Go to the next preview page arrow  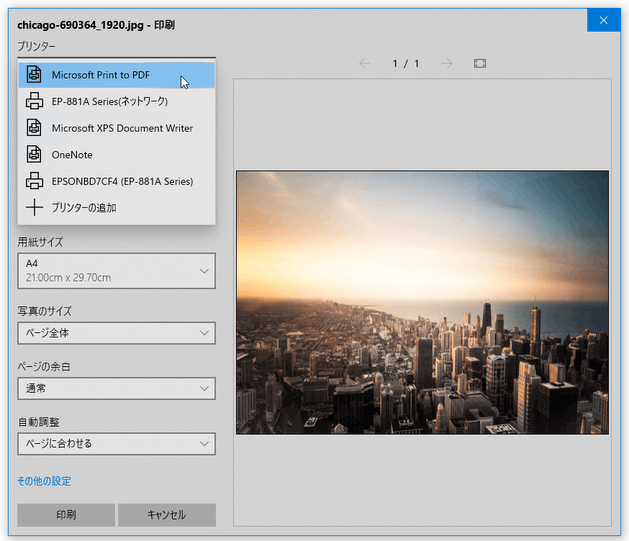point(446,63)
